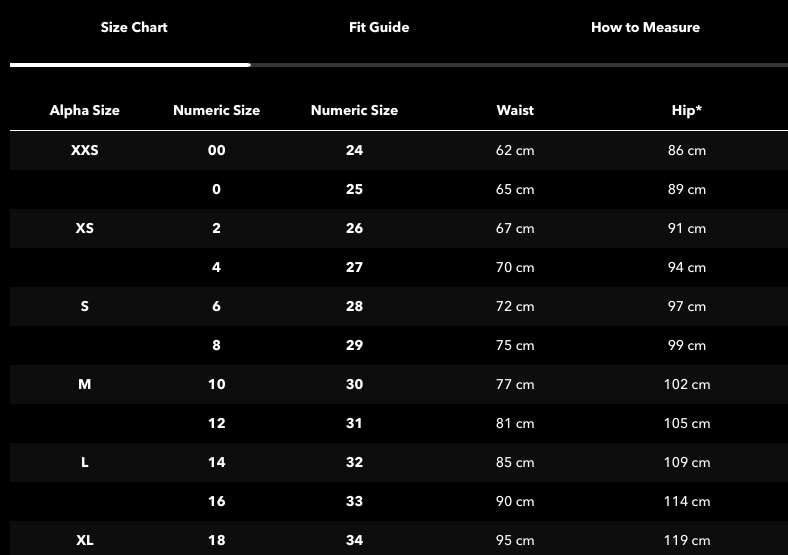The height and width of the screenshot is (555, 788).
Task: Click the 62 cm waist value
Action: pos(515,150)
